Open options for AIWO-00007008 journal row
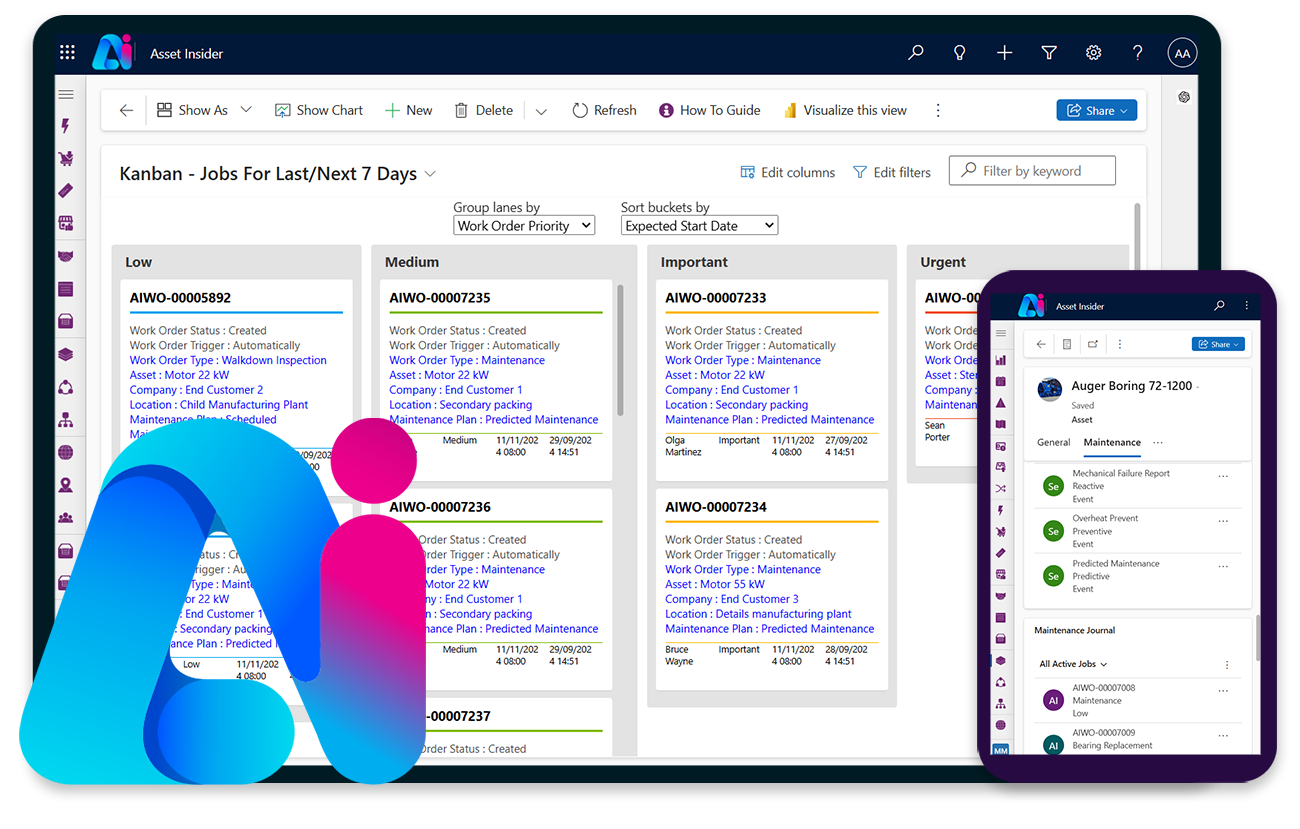Screen dimensions: 1300x829 (1223, 691)
